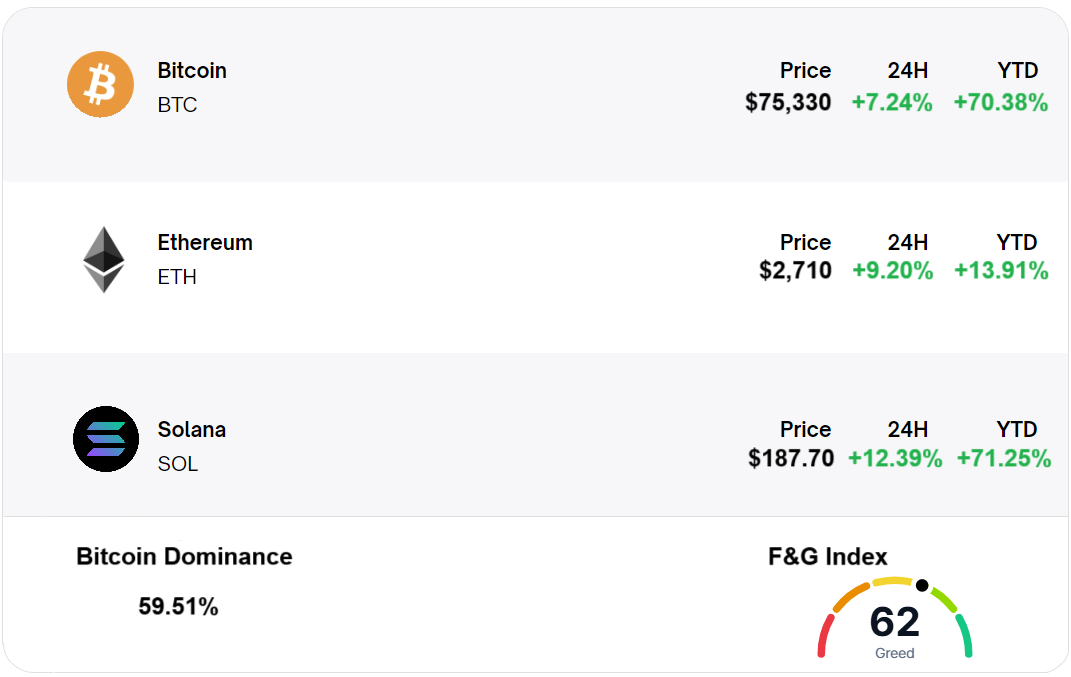Select Bitcoin YTD change +70.38%

tap(1001, 102)
